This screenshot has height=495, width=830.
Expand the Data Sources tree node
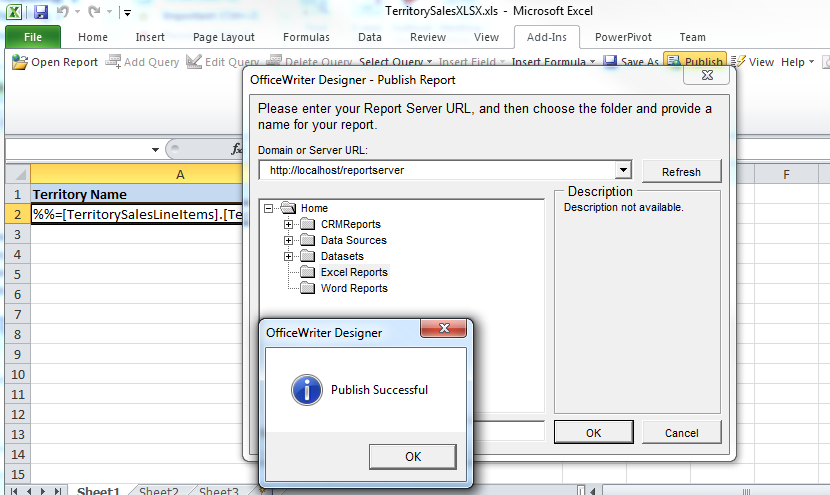pos(289,240)
